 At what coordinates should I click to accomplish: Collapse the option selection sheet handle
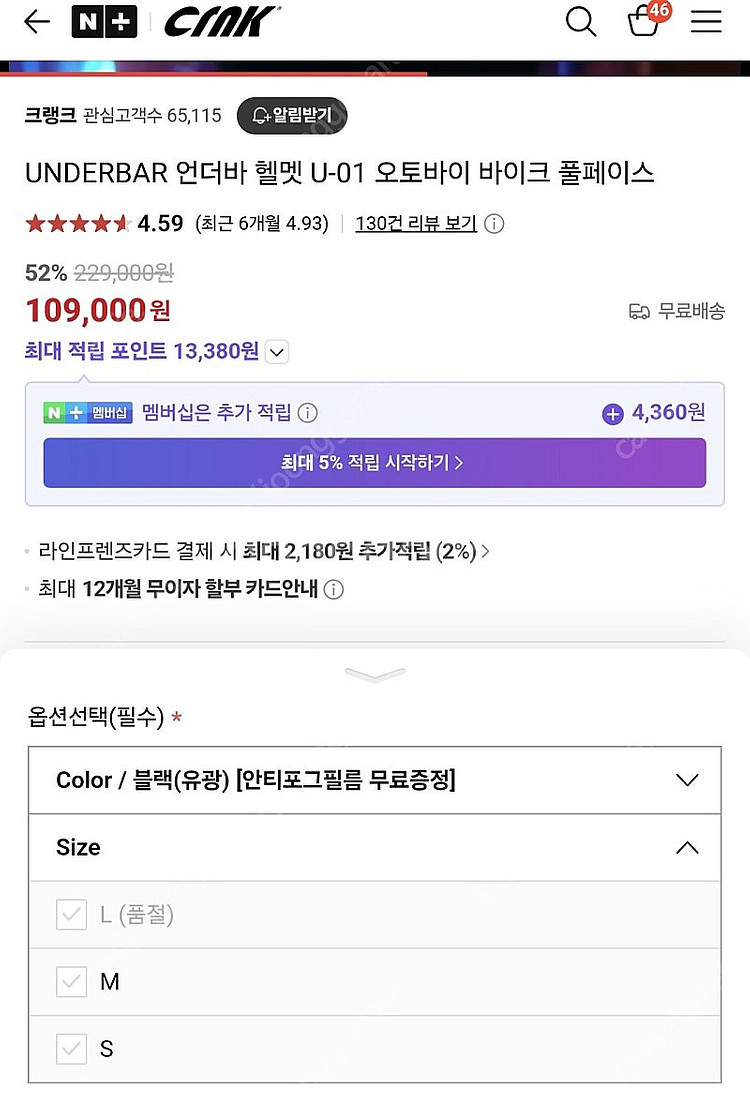pyautogui.click(x=375, y=675)
